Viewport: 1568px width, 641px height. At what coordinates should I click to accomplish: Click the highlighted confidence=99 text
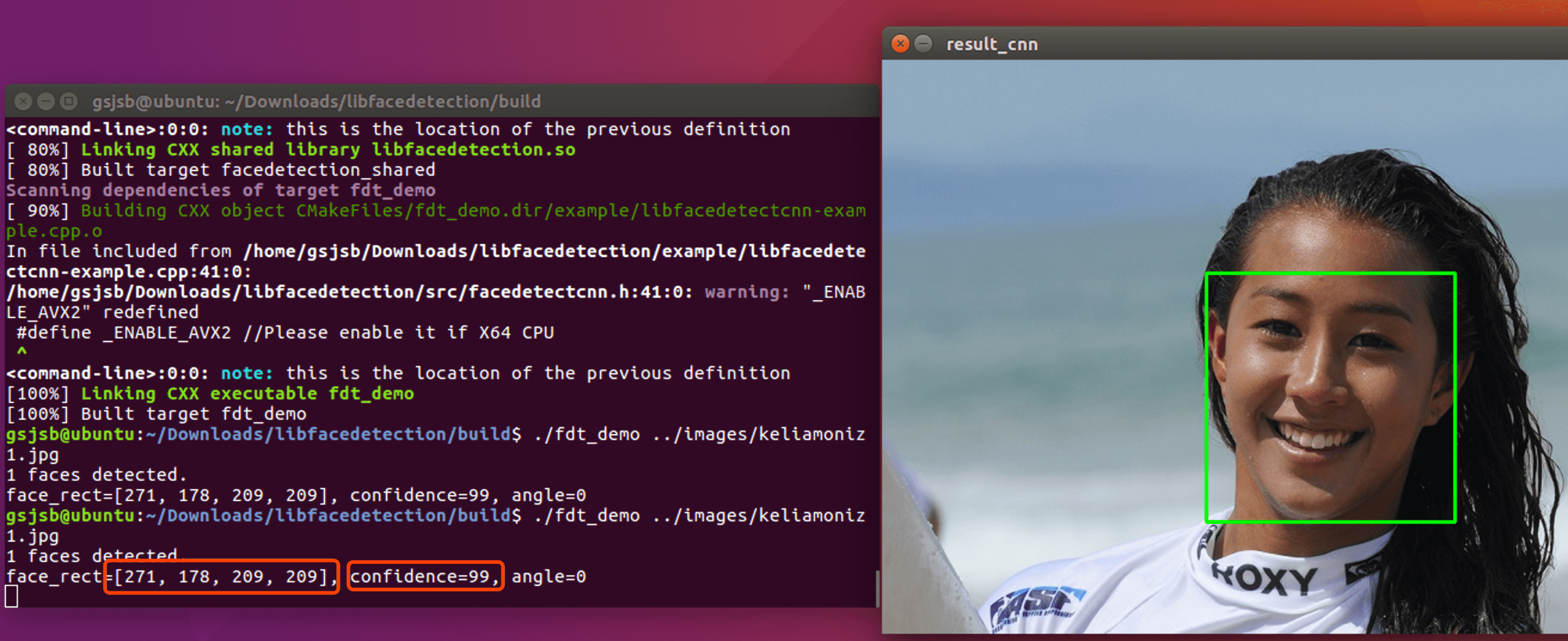(425, 576)
